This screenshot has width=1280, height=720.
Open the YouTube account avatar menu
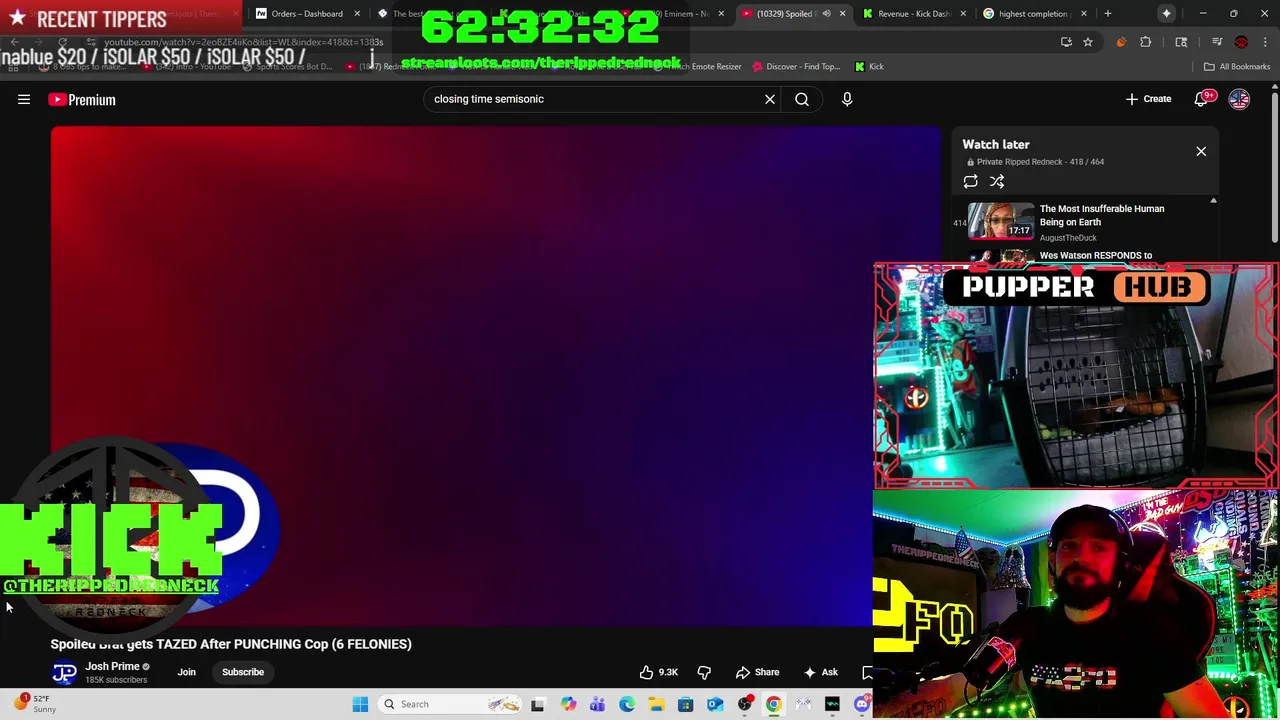pyautogui.click(x=1239, y=99)
